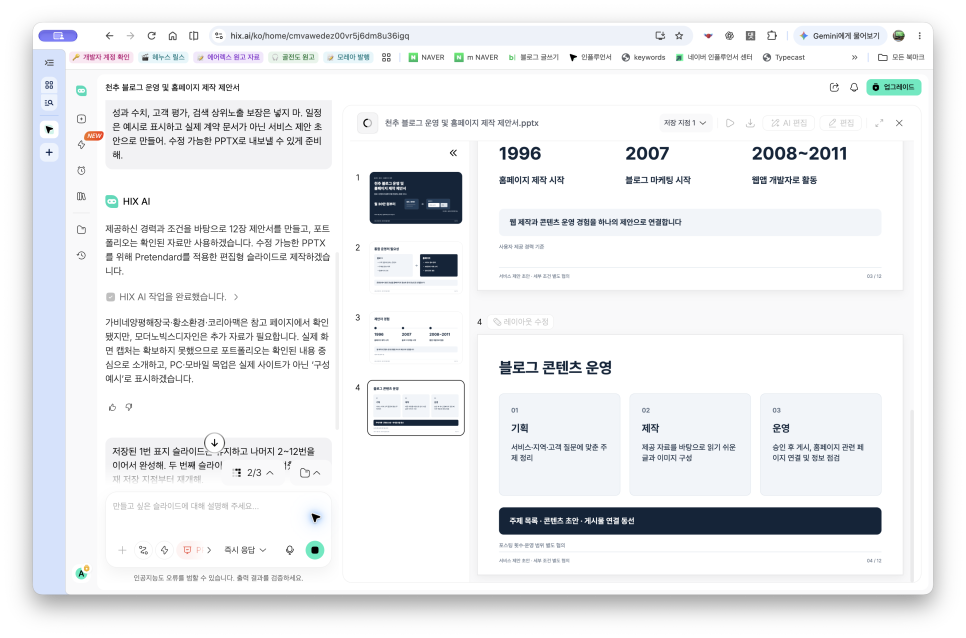Click the microphone voice input icon
This screenshot has height=638, width=966.
pos(290,550)
